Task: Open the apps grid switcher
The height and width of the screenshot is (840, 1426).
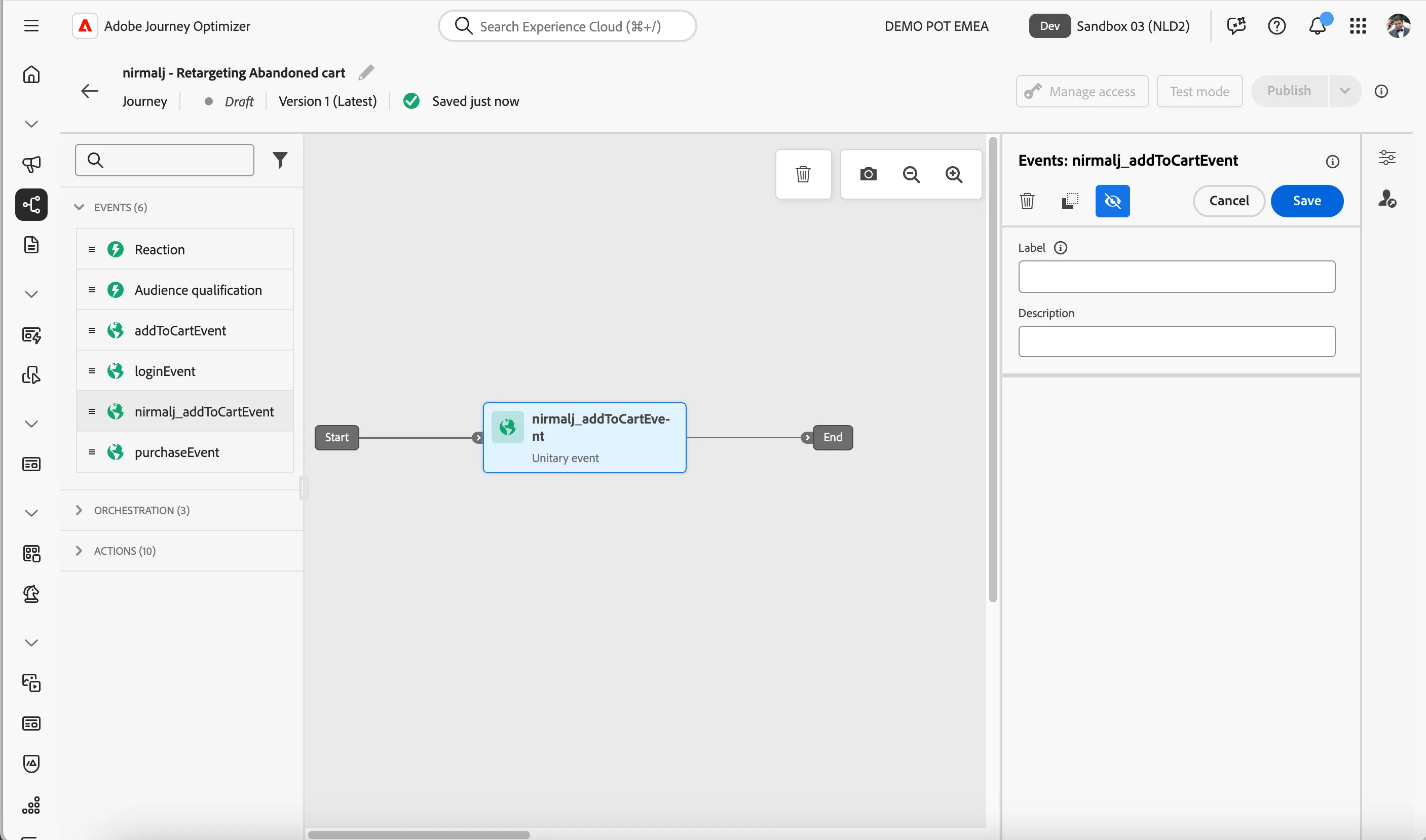Action: coord(1358,26)
